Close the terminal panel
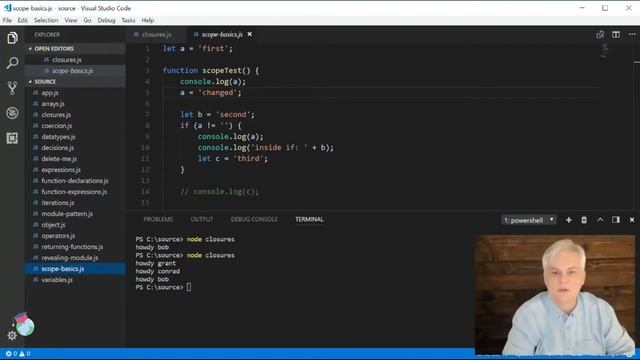Screen dimensions: 640x360 pos(632,220)
